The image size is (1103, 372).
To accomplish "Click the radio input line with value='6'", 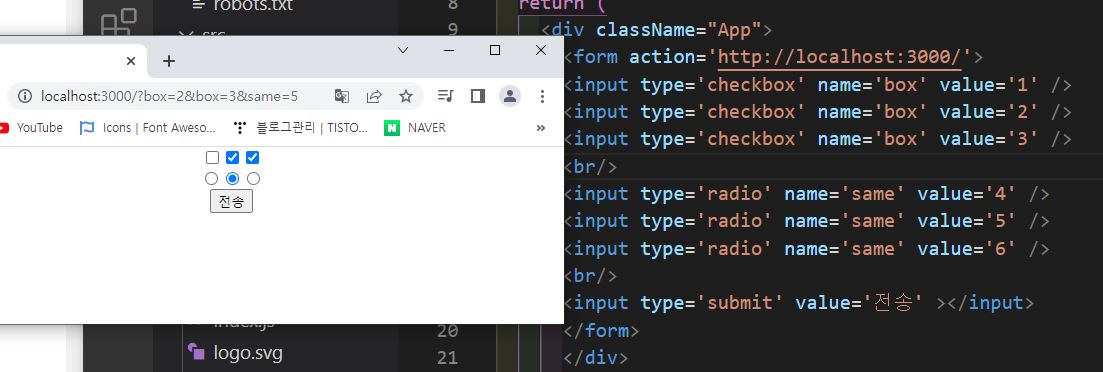I will coord(806,248).
